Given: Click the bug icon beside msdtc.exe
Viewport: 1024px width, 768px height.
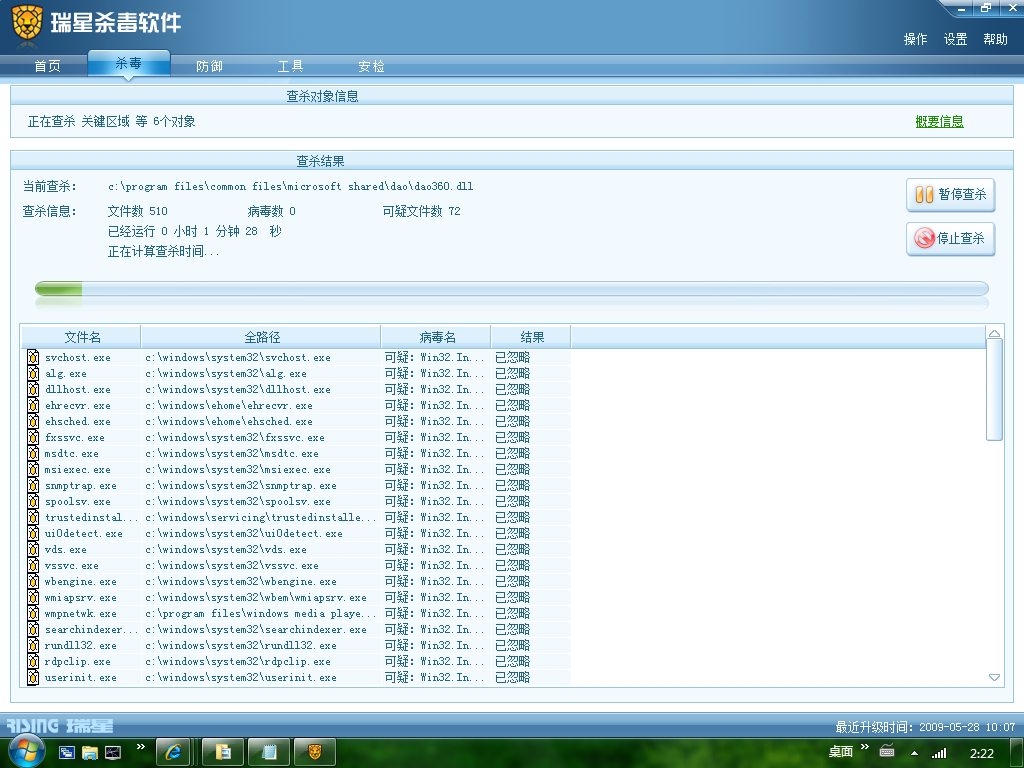Looking at the screenshot, I should 33,453.
